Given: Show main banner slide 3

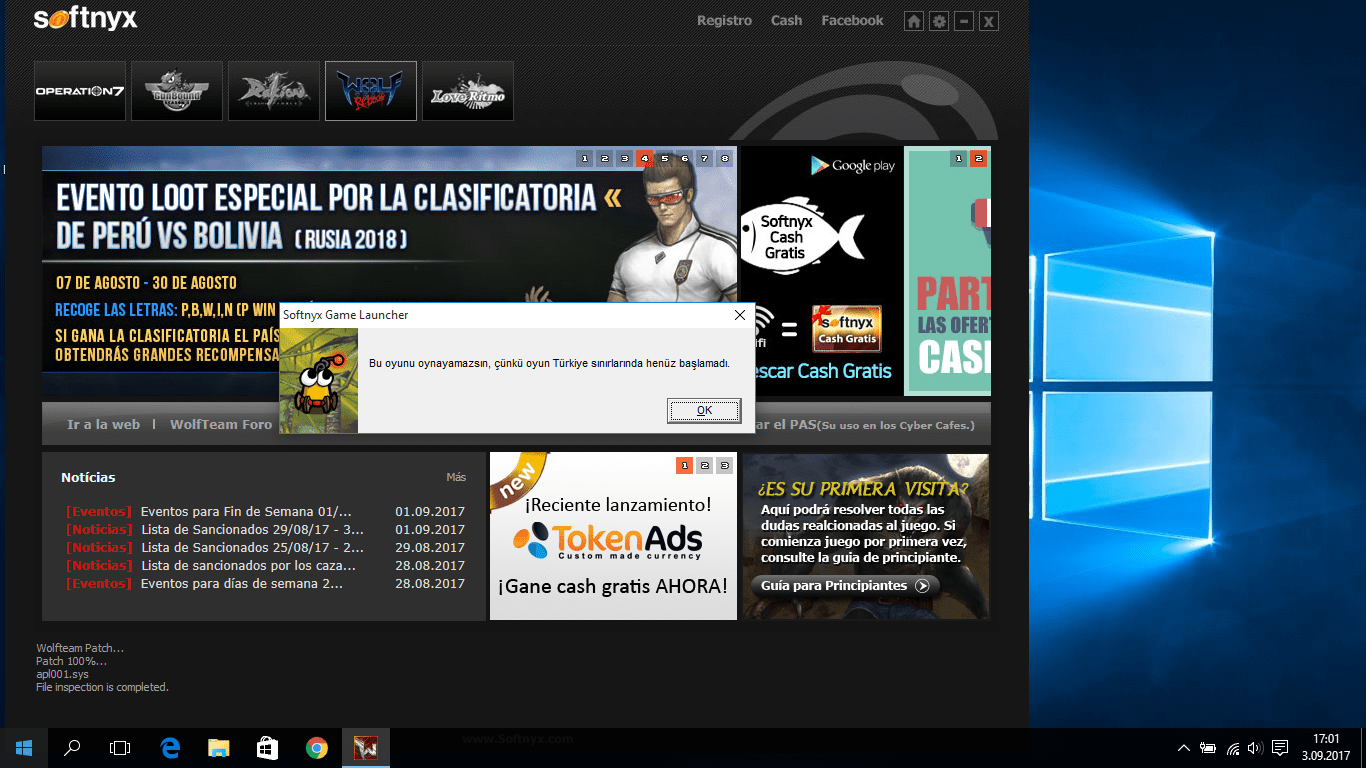Looking at the screenshot, I should click(x=624, y=158).
